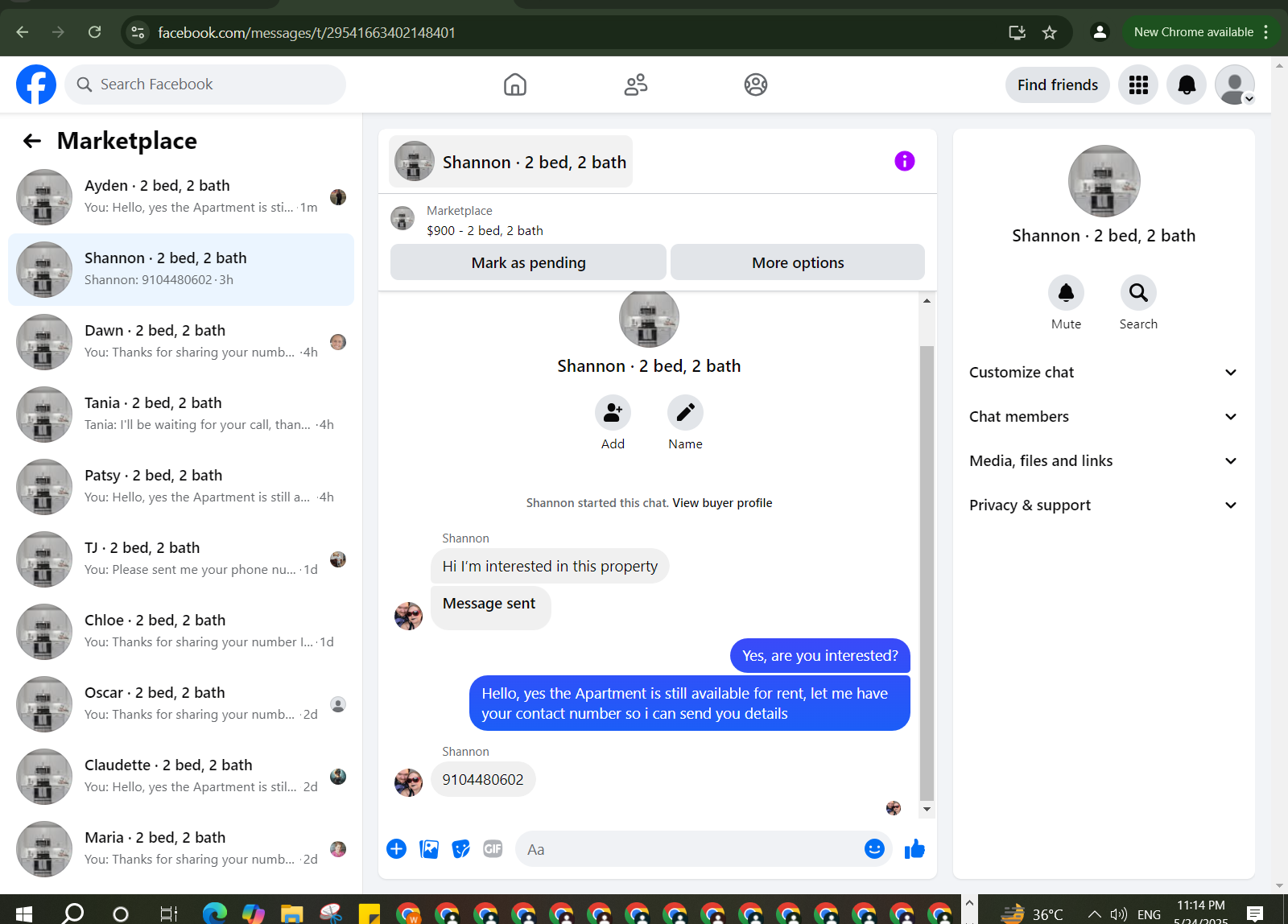Go back from Marketplace with arrow
This screenshot has width=1288, height=924.
point(32,141)
